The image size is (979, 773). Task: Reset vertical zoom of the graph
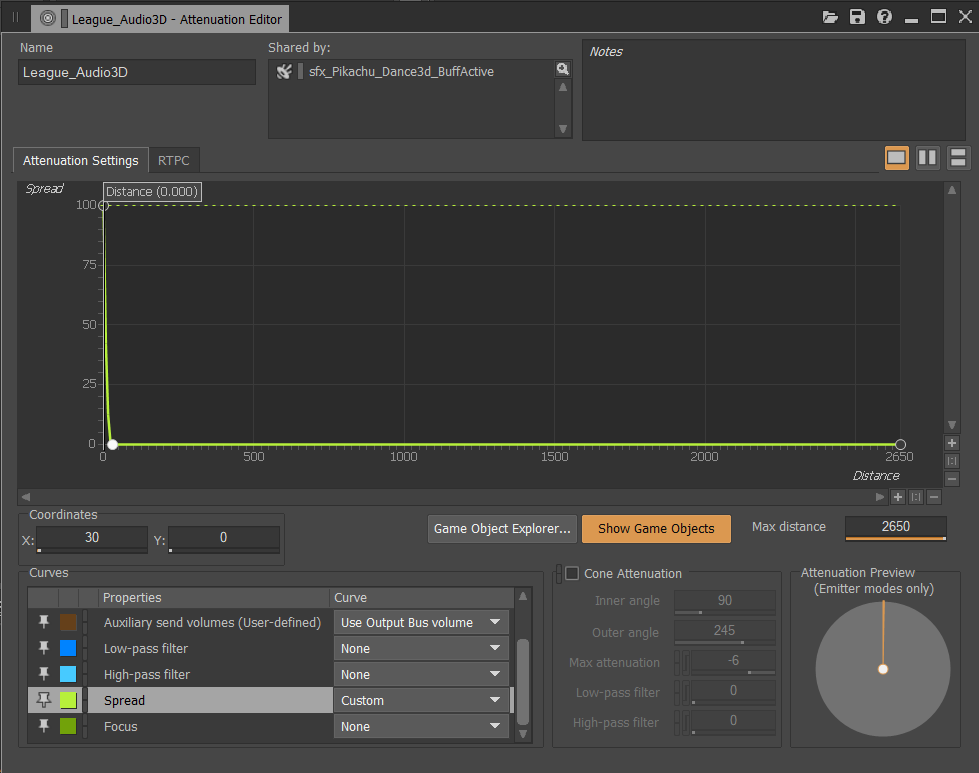pyautogui.click(x=952, y=461)
